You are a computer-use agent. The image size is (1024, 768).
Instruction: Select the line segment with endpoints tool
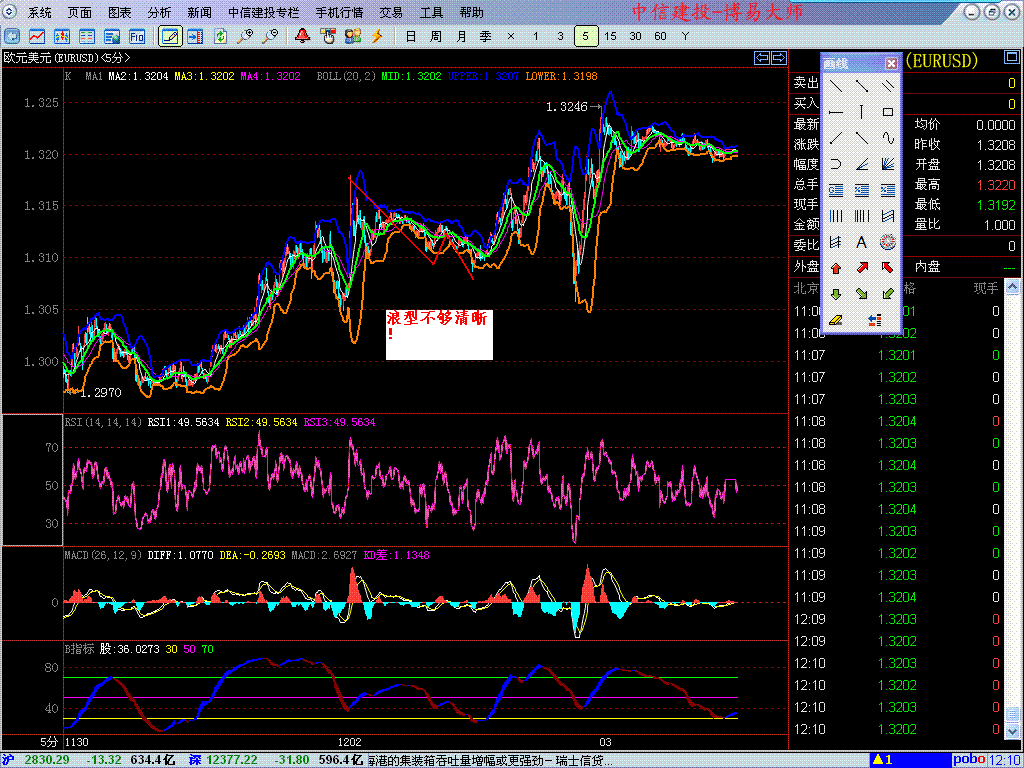pyautogui.click(x=861, y=86)
